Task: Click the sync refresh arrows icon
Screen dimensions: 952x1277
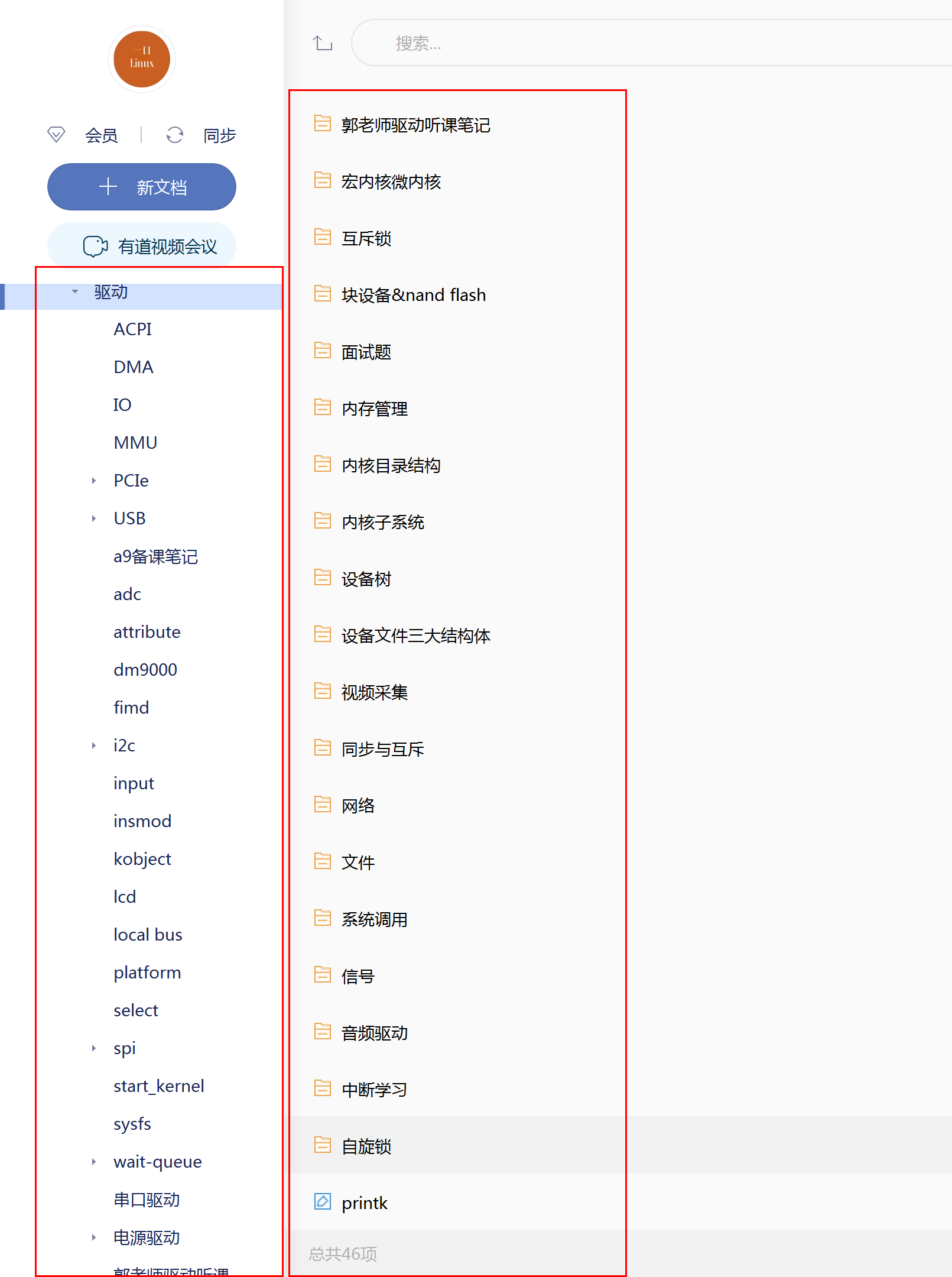Action: [x=175, y=135]
